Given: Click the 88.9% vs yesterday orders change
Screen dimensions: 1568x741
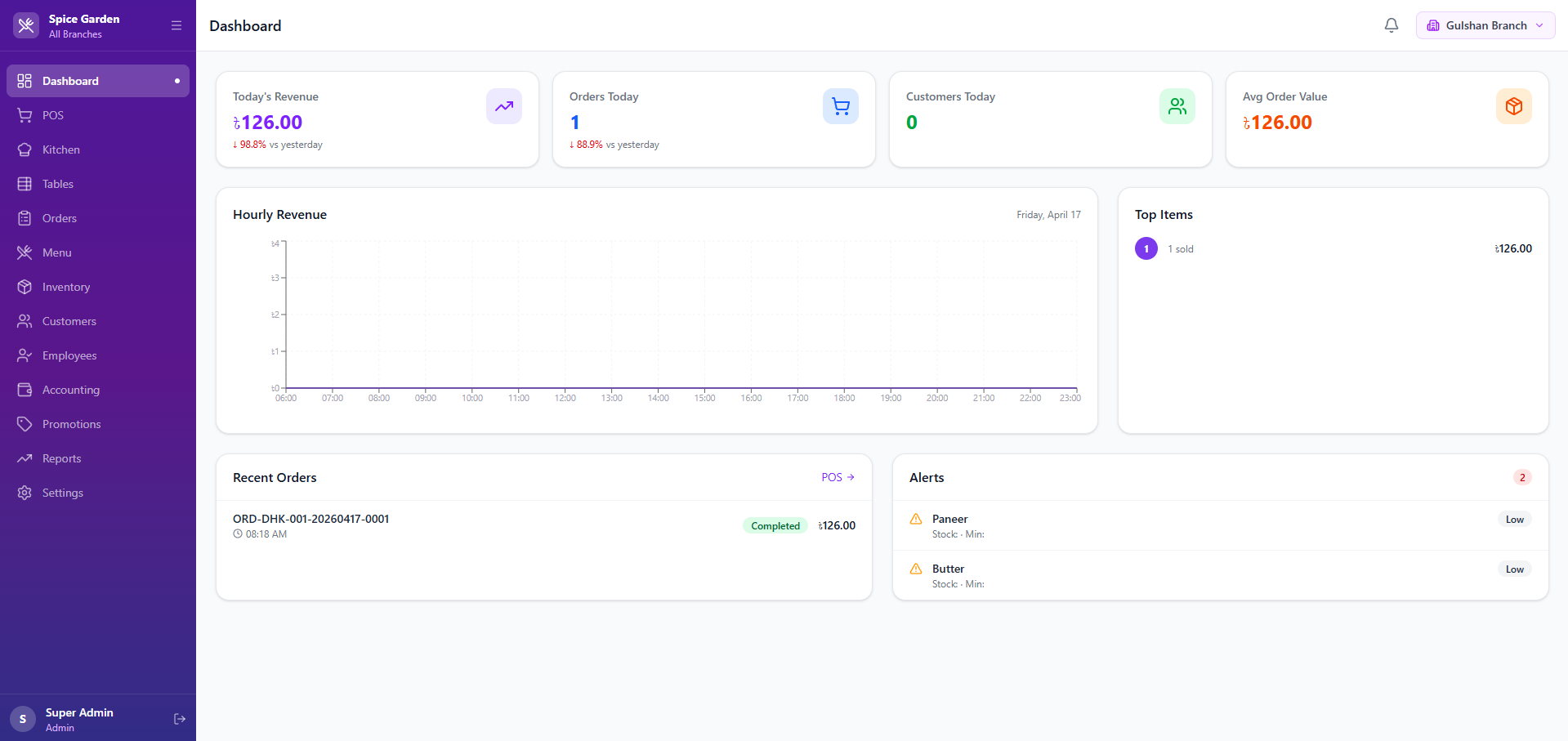Looking at the screenshot, I should click(614, 145).
